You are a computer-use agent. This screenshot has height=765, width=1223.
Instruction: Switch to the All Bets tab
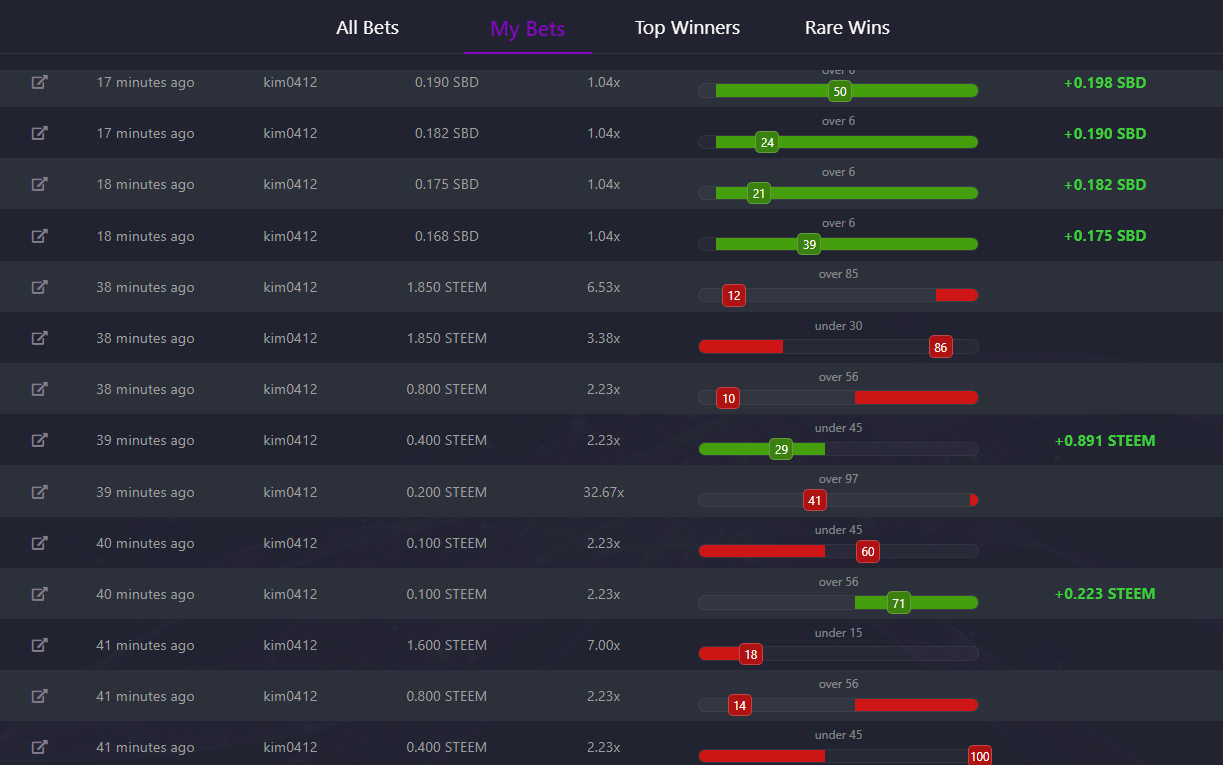367,28
